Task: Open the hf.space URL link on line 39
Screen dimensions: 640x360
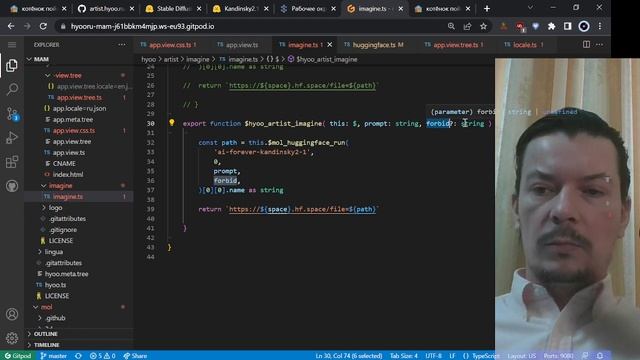Action: 302,209
